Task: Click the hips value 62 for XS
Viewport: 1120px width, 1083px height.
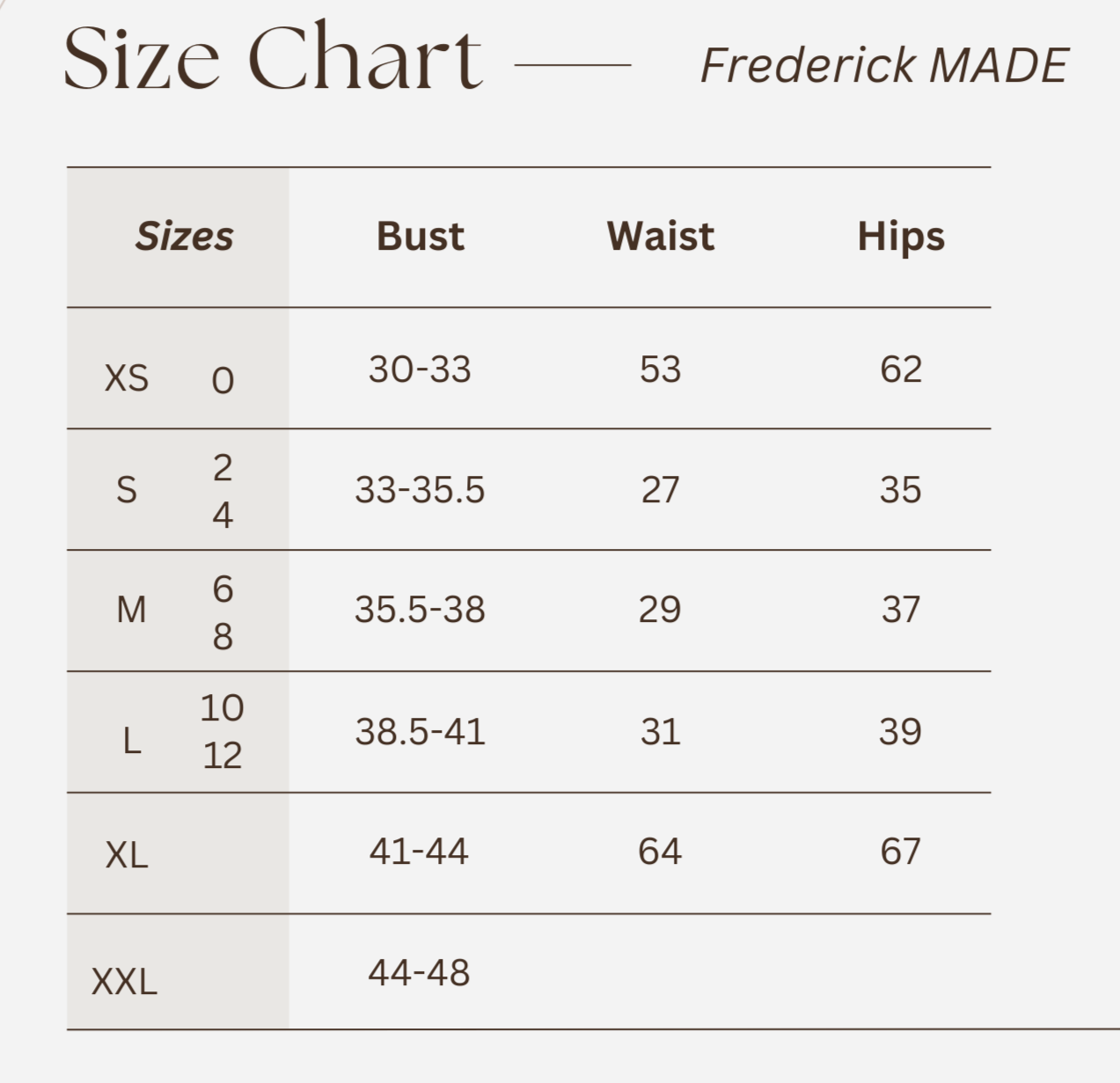Action: tap(901, 370)
